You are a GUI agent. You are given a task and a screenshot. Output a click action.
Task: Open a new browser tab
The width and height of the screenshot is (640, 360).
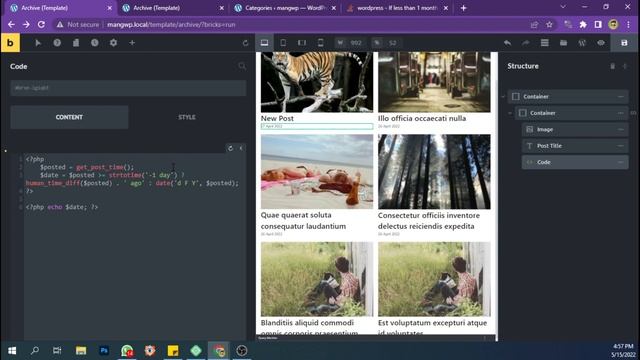coord(463,8)
